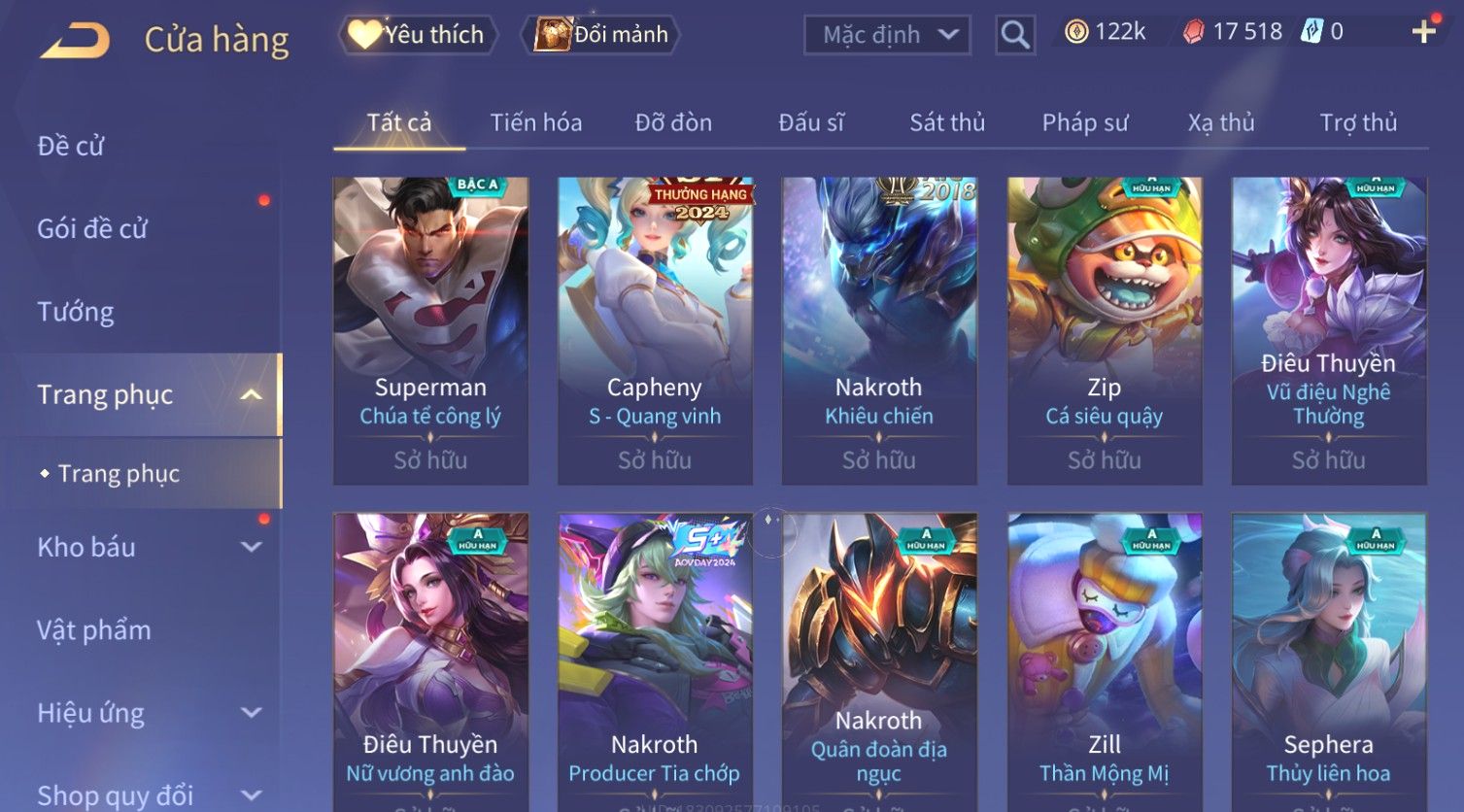
Task: Open Gói đề cử in sidebar
Action: [92, 229]
